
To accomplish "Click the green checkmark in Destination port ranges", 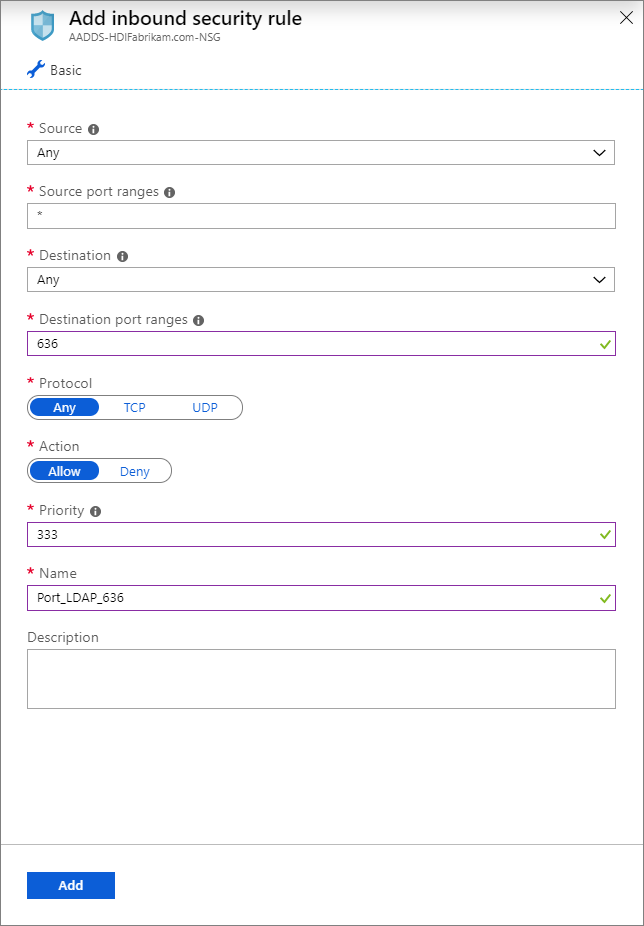I will click(605, 343).
